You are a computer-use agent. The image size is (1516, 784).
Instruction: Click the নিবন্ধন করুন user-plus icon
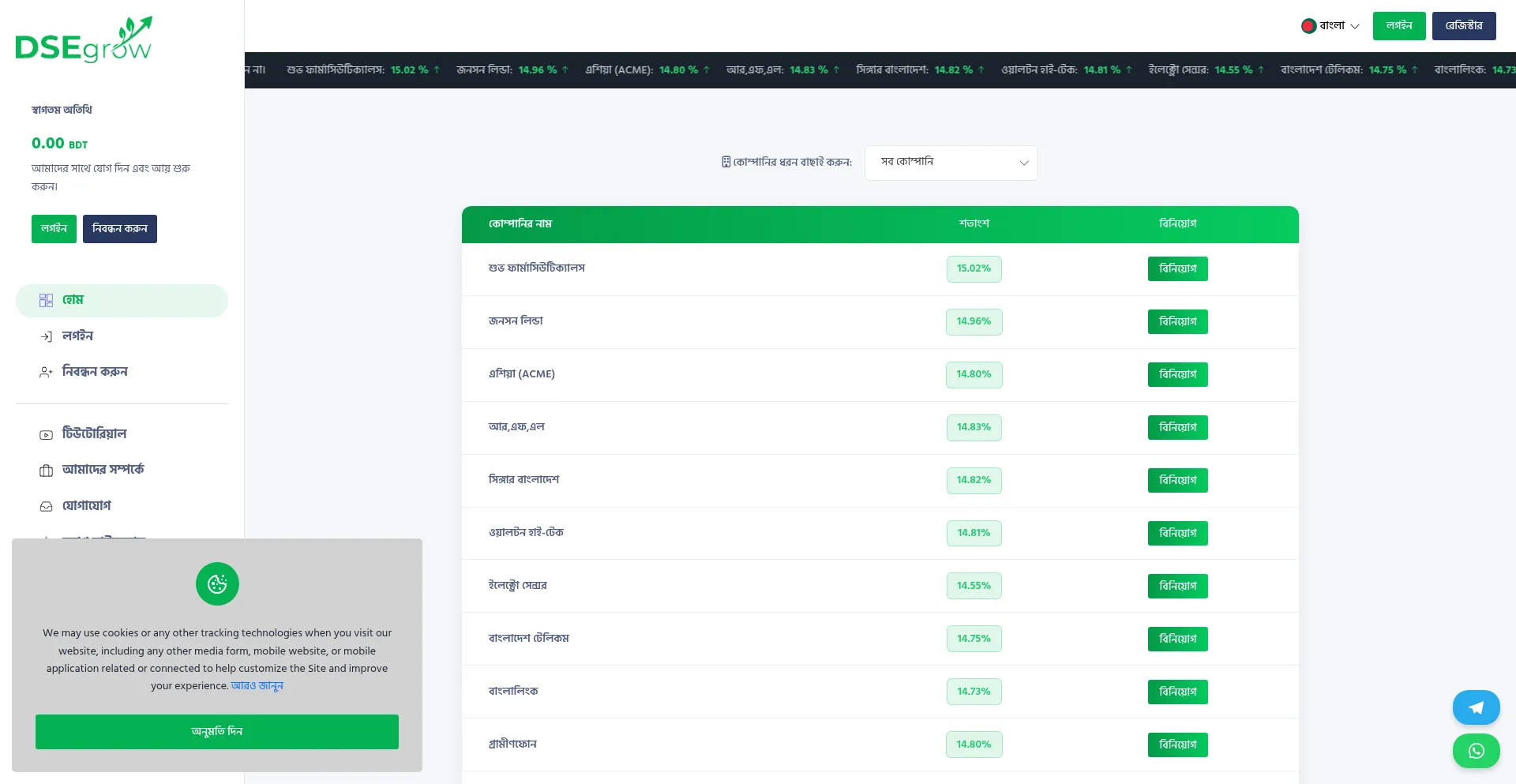tap(46, 372)
